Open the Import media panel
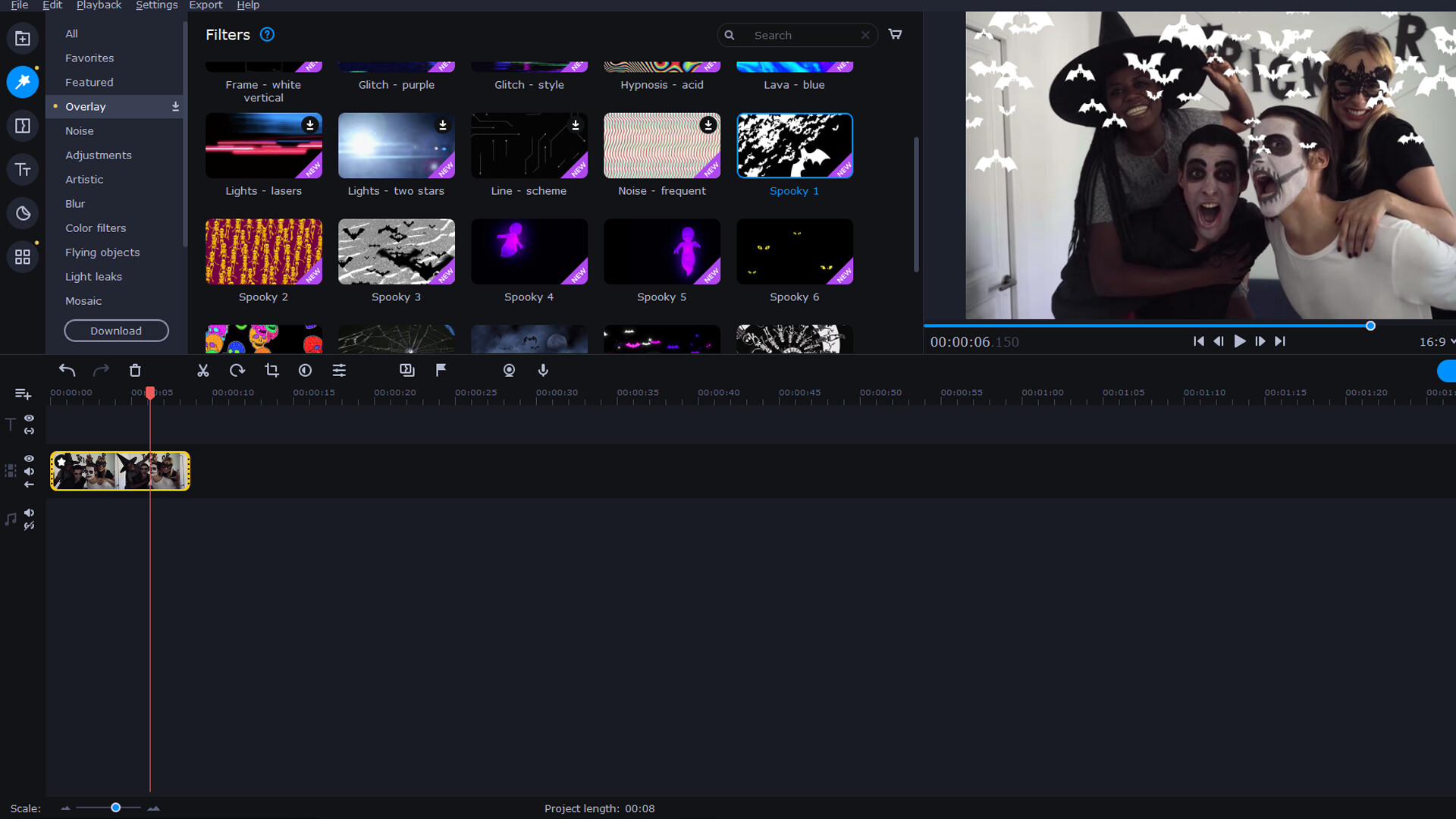Image resolution: width=1456 pixels, height=819 pixels. point(23,38)
